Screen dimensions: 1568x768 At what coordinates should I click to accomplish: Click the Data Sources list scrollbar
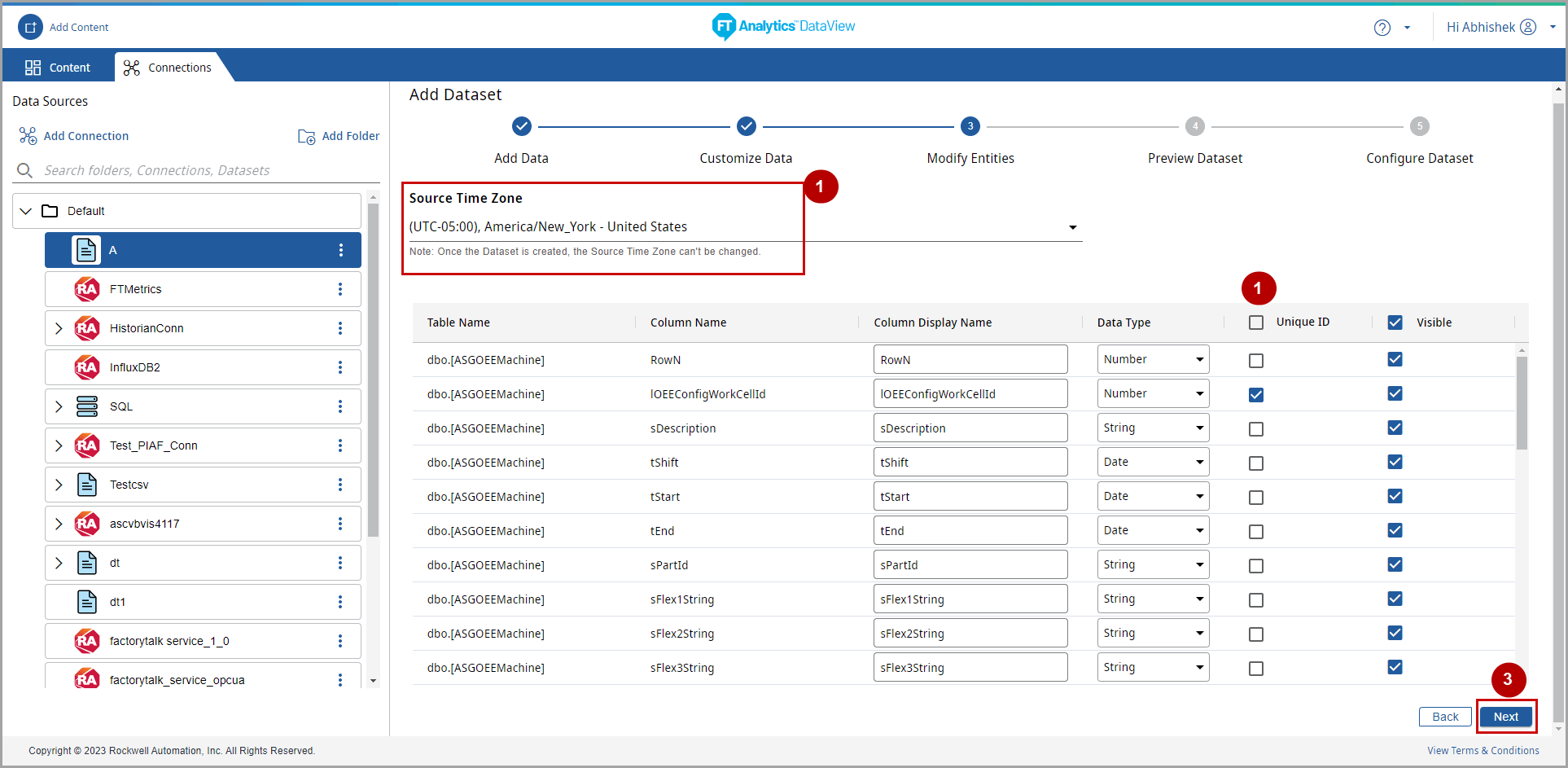pos(373,370)
